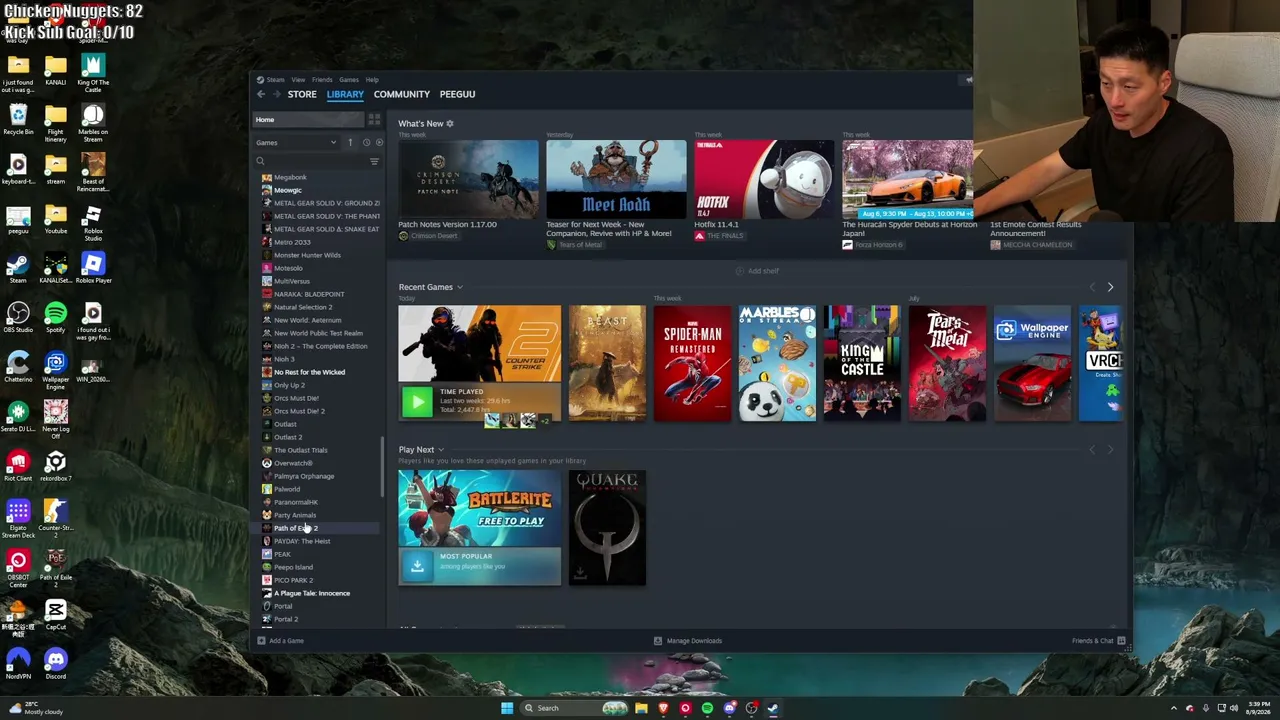Open Spotify desktop shortcut
1280x720 pixels.
coord(55,316)
